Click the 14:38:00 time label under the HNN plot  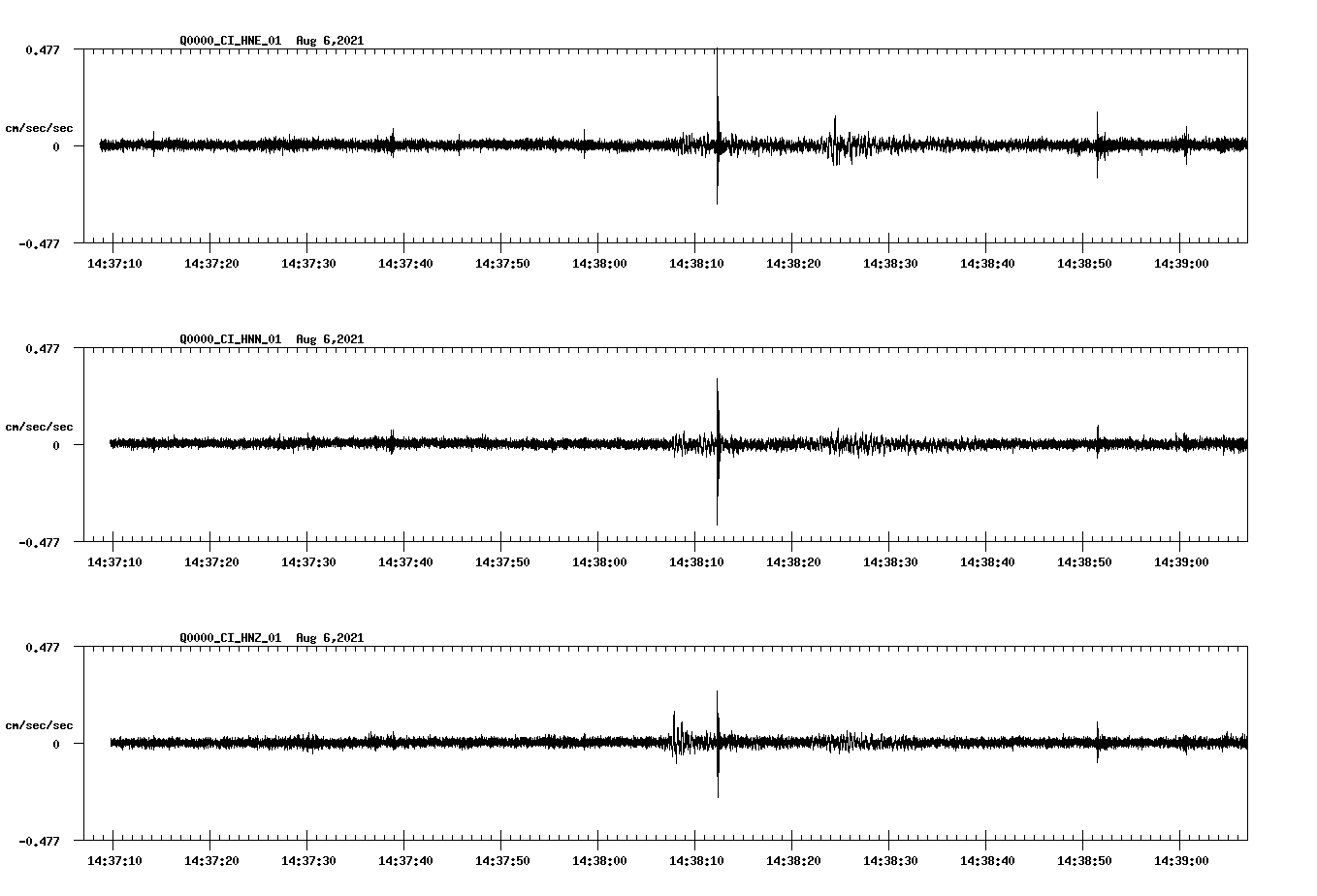pos(599,562)
